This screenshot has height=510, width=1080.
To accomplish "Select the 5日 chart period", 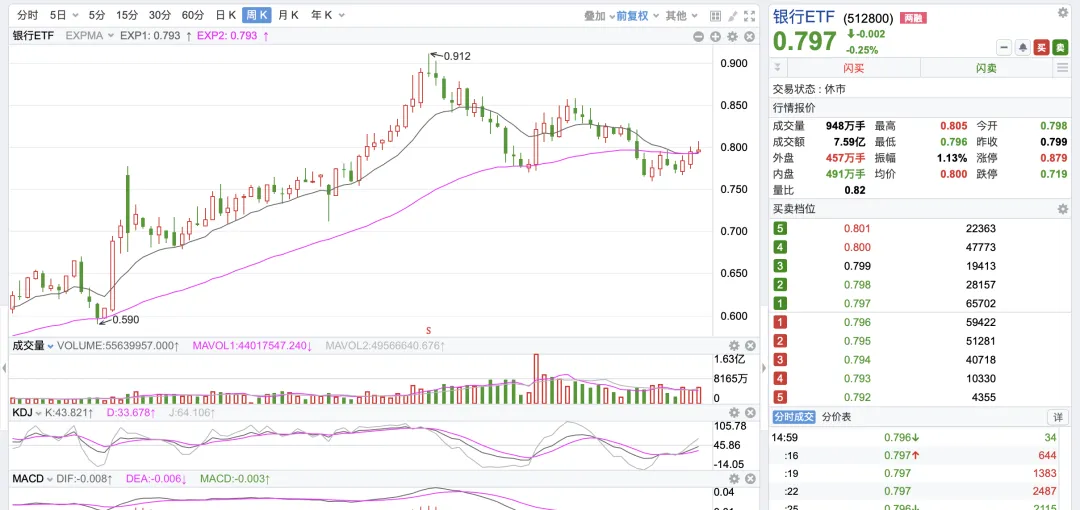I will click(x=58, y=15).
